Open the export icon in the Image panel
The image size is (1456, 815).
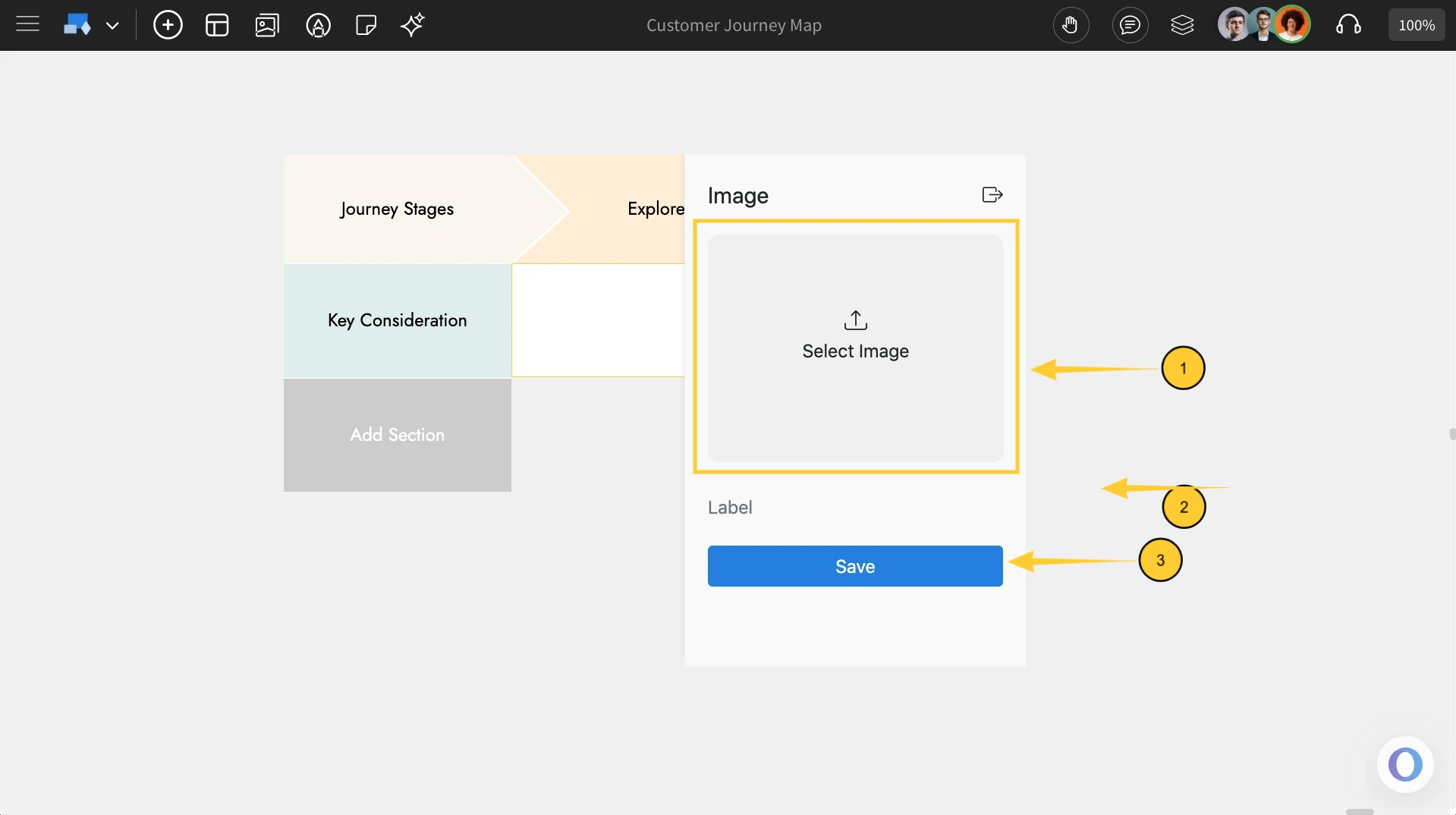992,194
